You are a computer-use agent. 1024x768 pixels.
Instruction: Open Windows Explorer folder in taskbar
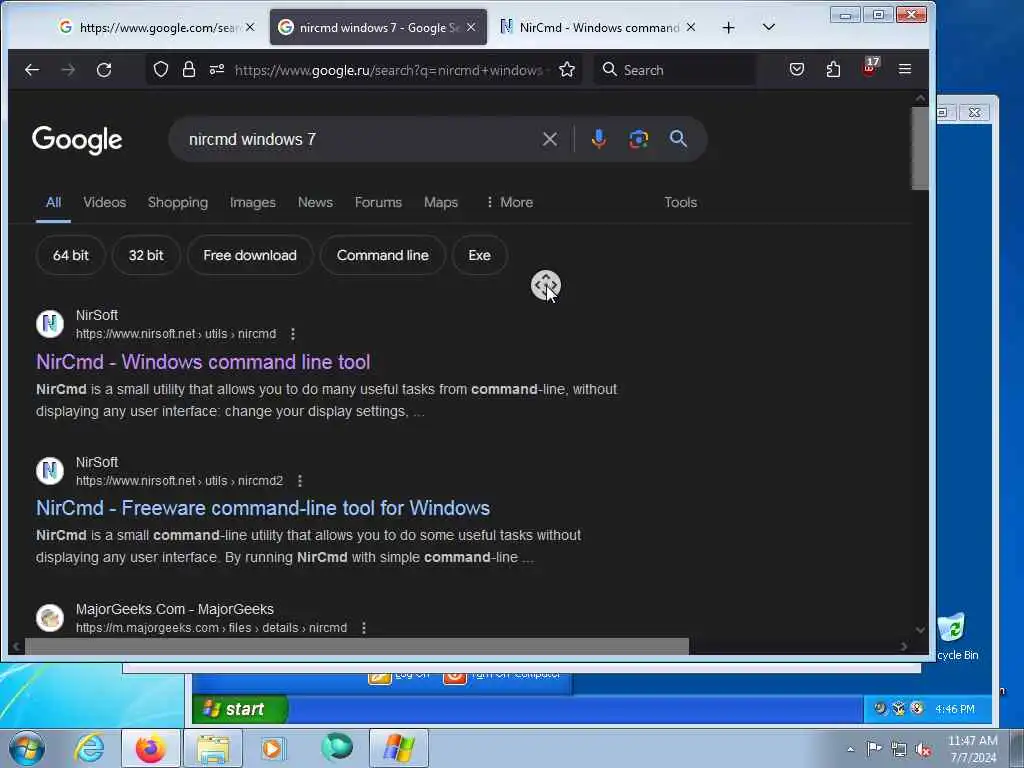[213, 748]
